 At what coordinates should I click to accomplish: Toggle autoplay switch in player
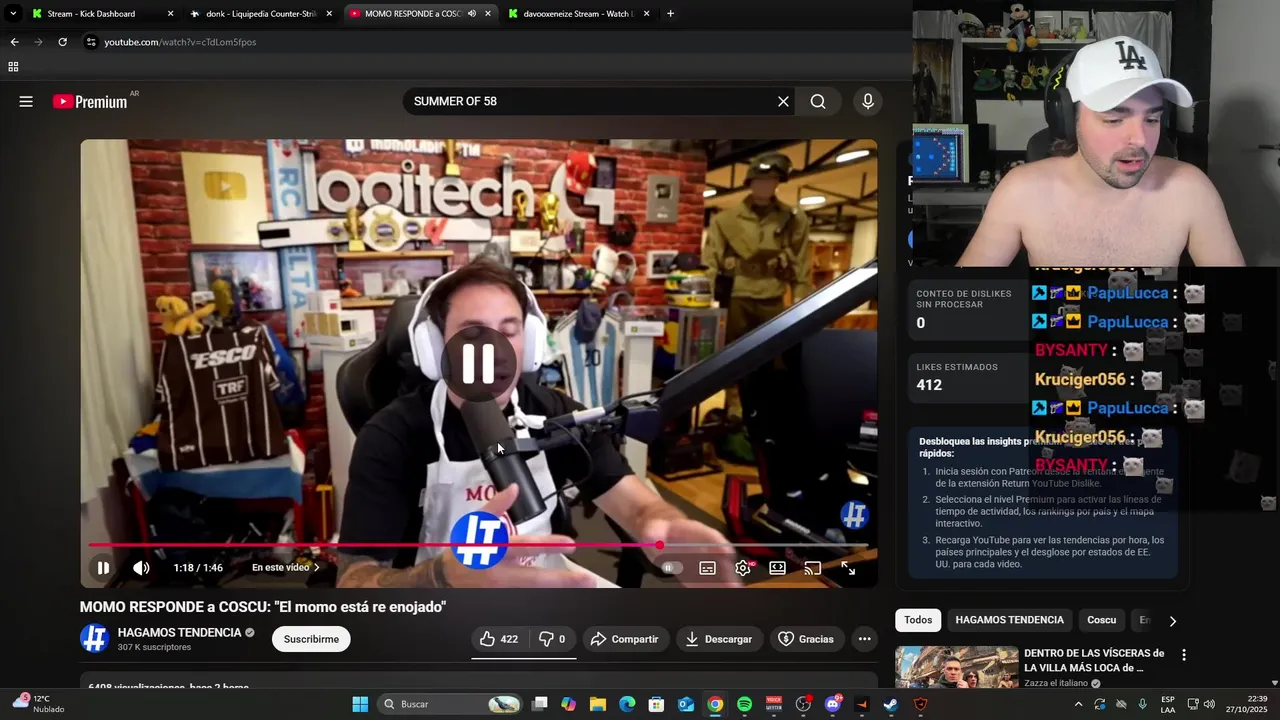672,568
